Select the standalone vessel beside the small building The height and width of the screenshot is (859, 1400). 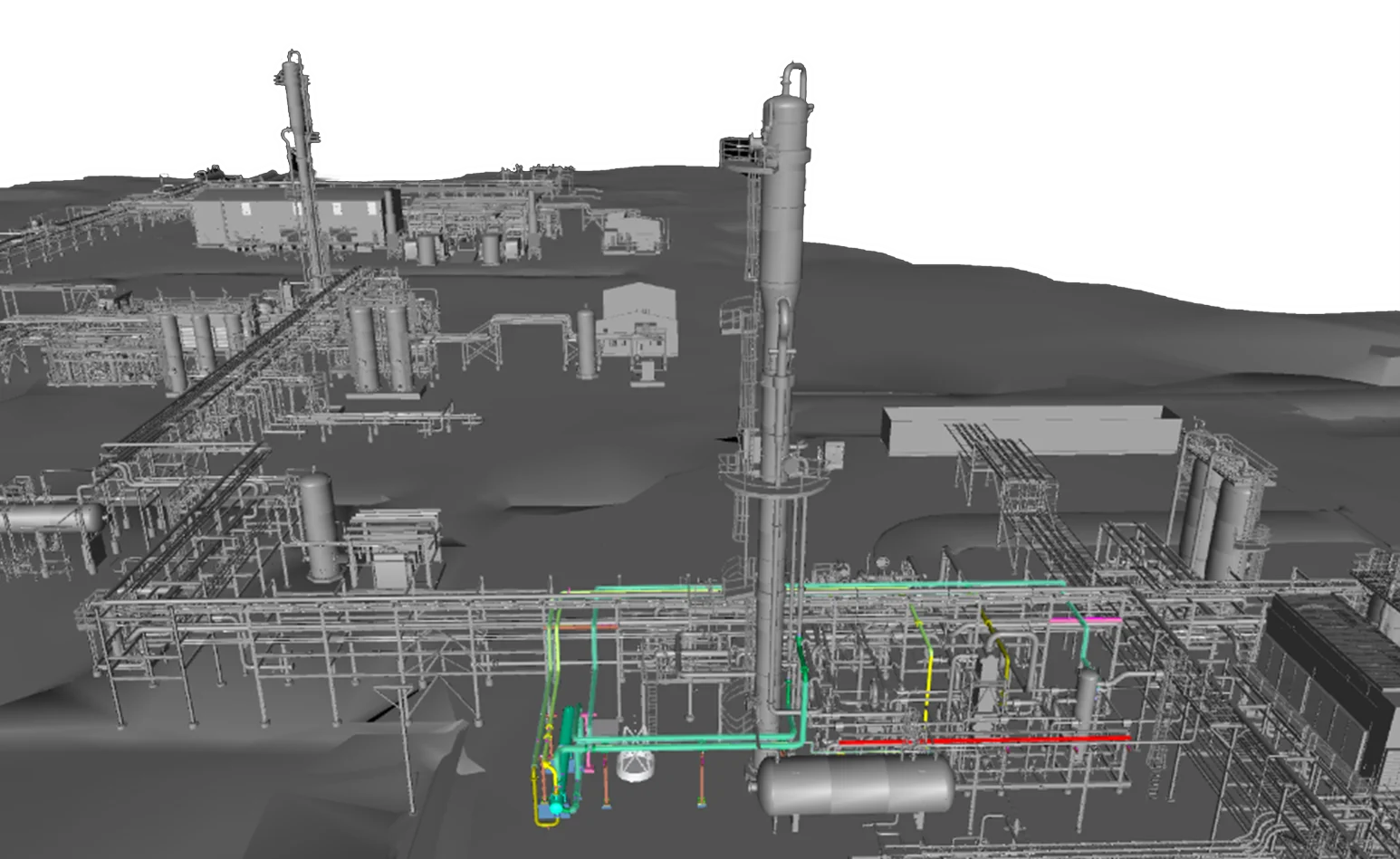pyautogui.click(x=588, y=342)
